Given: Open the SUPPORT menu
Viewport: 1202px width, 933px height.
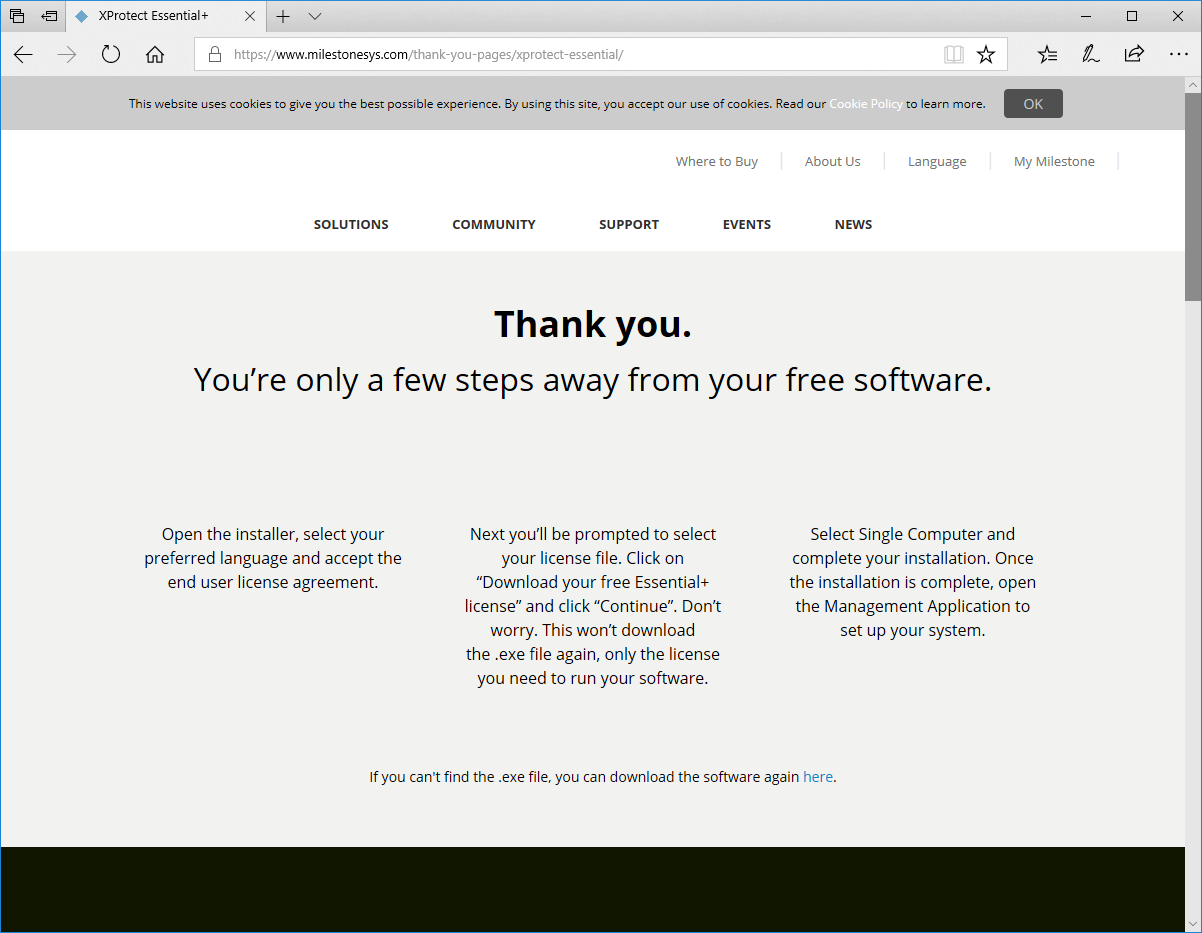Looking at the screenshot, I should click(629, 225).
